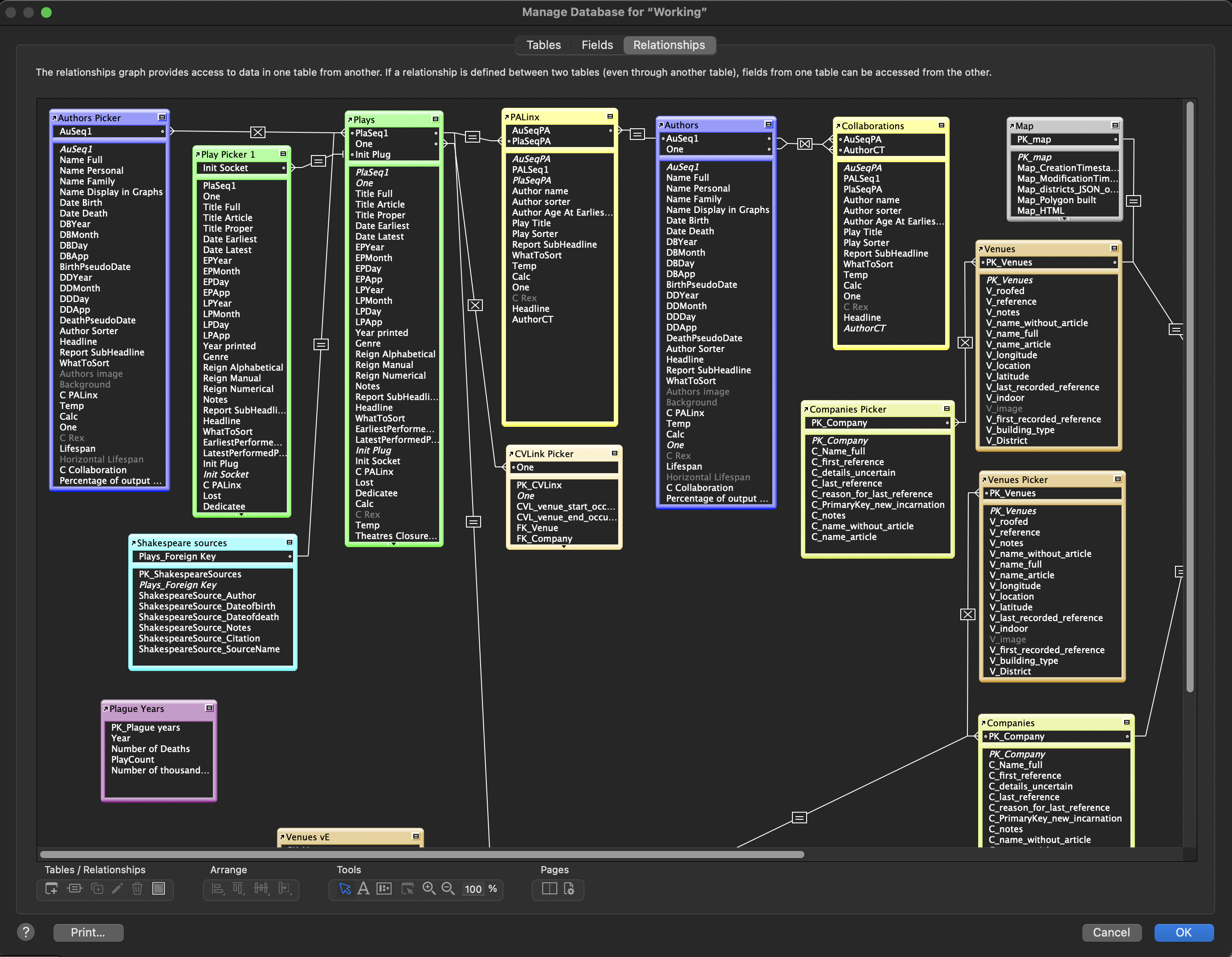
Task: Click the Zoom Out magnifier tool
Action: coord(448,889)
